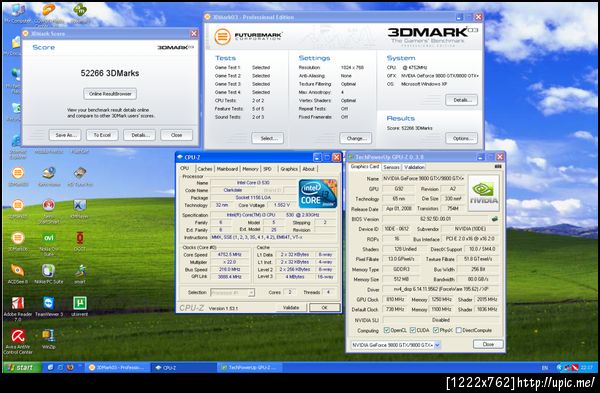The width and height of the screenshot is (600, 393).
Task: Switch to the Mainboard tab in CPU-Z
Action: [227, 169]
